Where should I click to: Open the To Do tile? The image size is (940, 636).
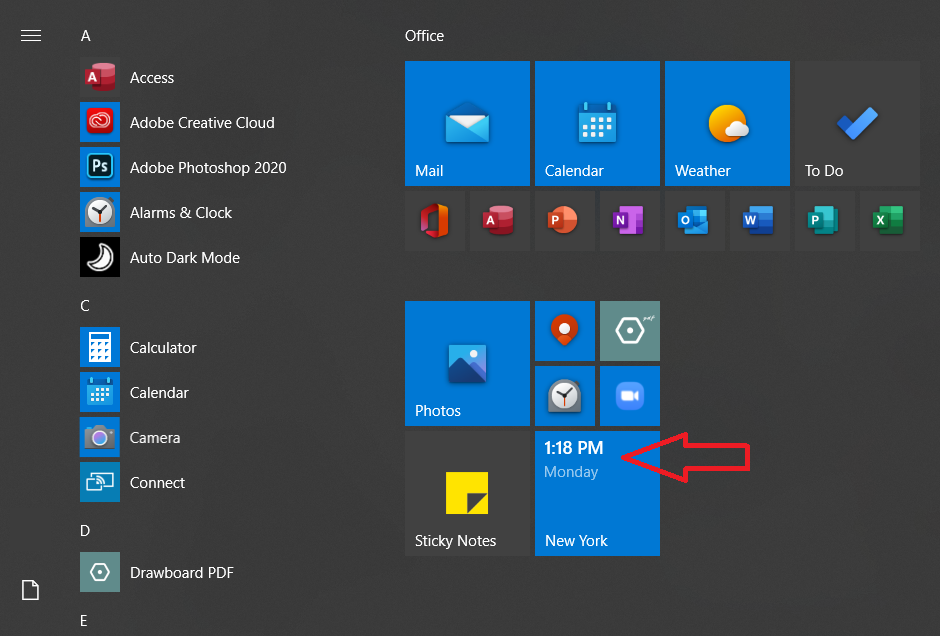click(x=857, y=123)
